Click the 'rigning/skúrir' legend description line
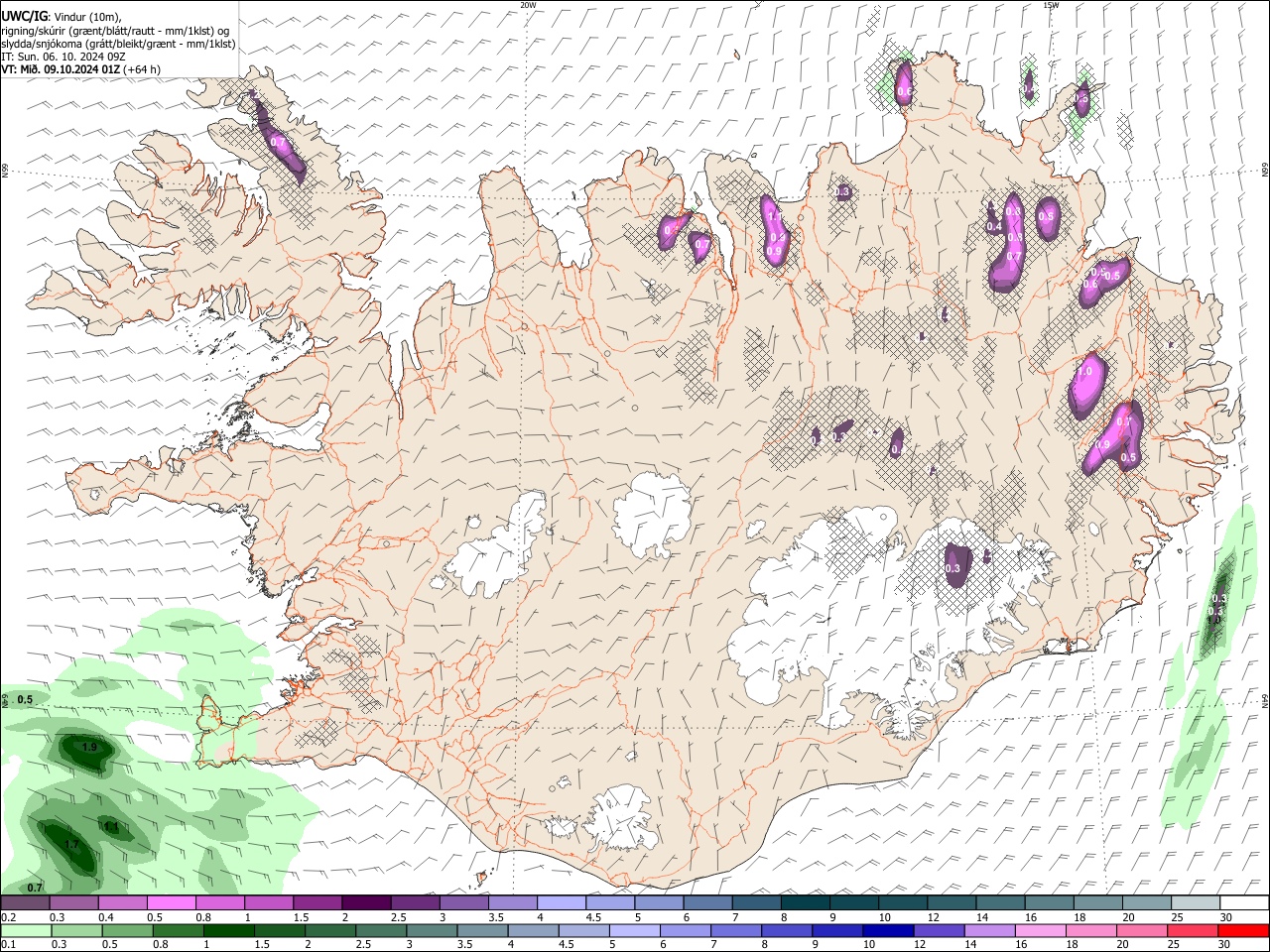The width and height of the screenshot is (1270, 952). (117, 30)
